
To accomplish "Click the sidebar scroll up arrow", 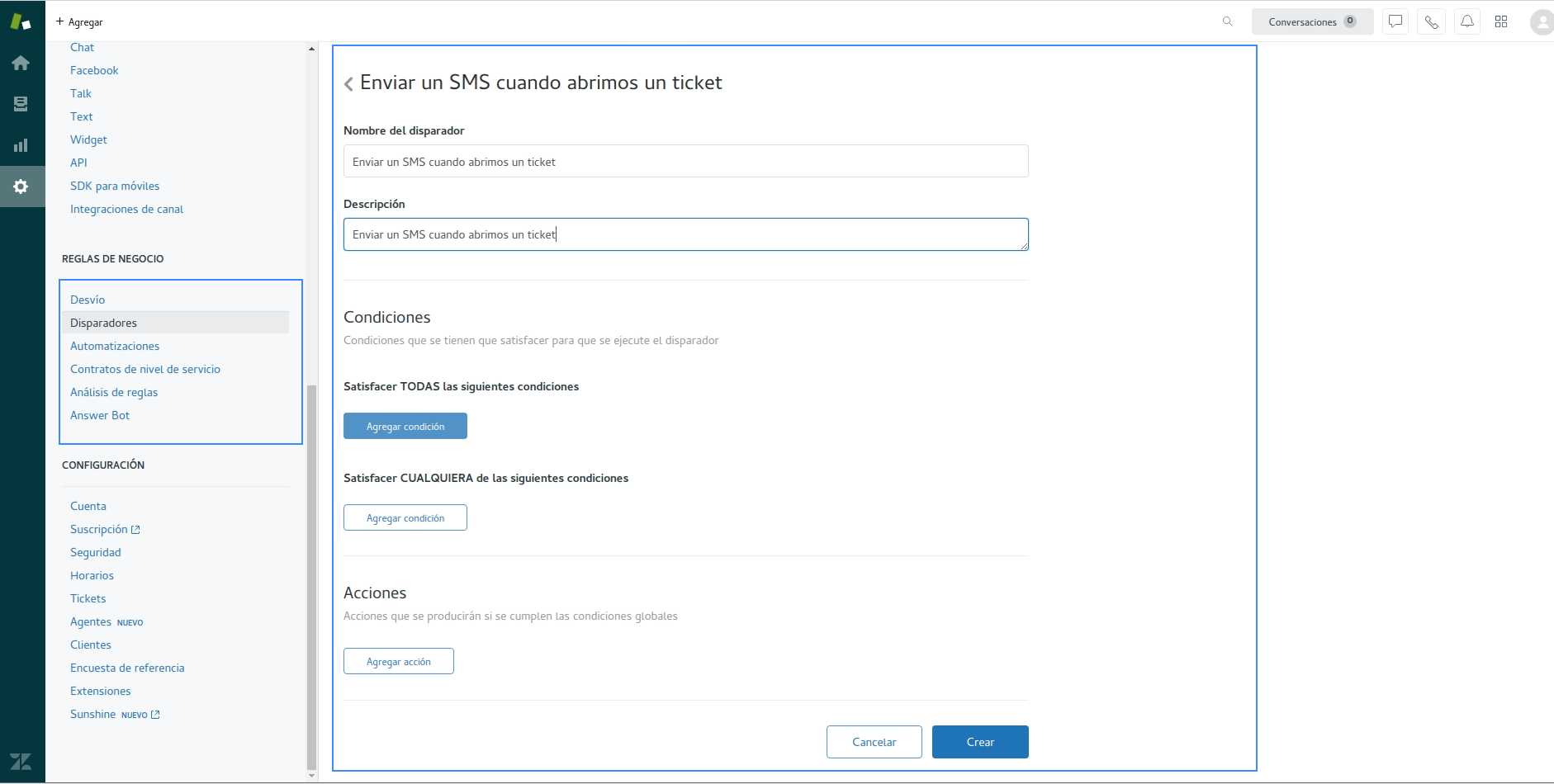I will pos(311,49).
